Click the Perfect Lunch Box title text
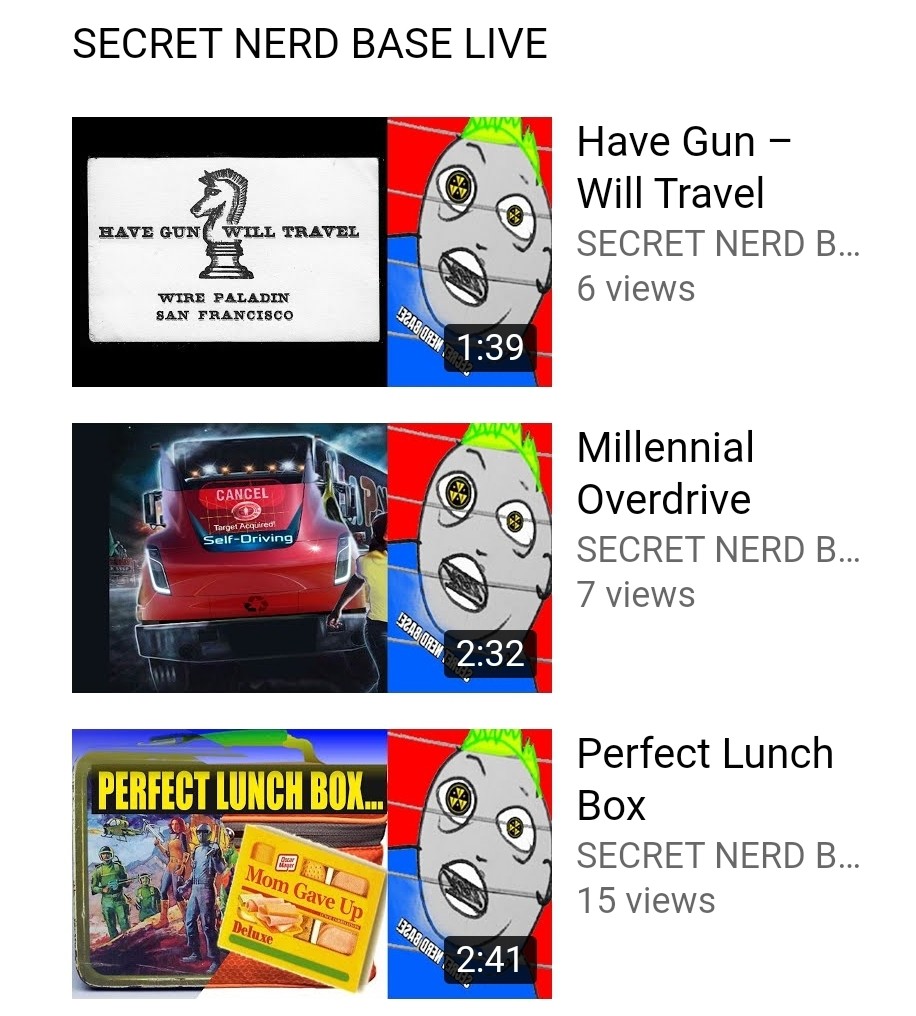 705,779
